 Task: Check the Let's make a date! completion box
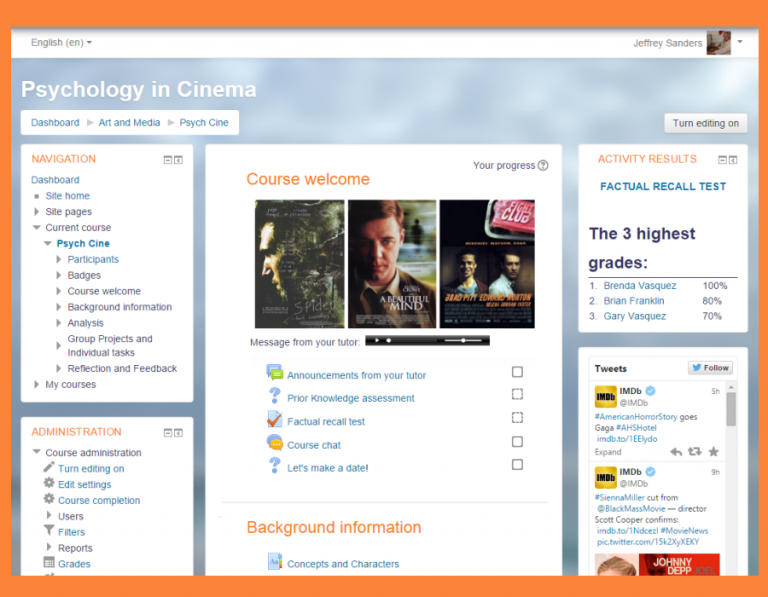click(517, 465)
